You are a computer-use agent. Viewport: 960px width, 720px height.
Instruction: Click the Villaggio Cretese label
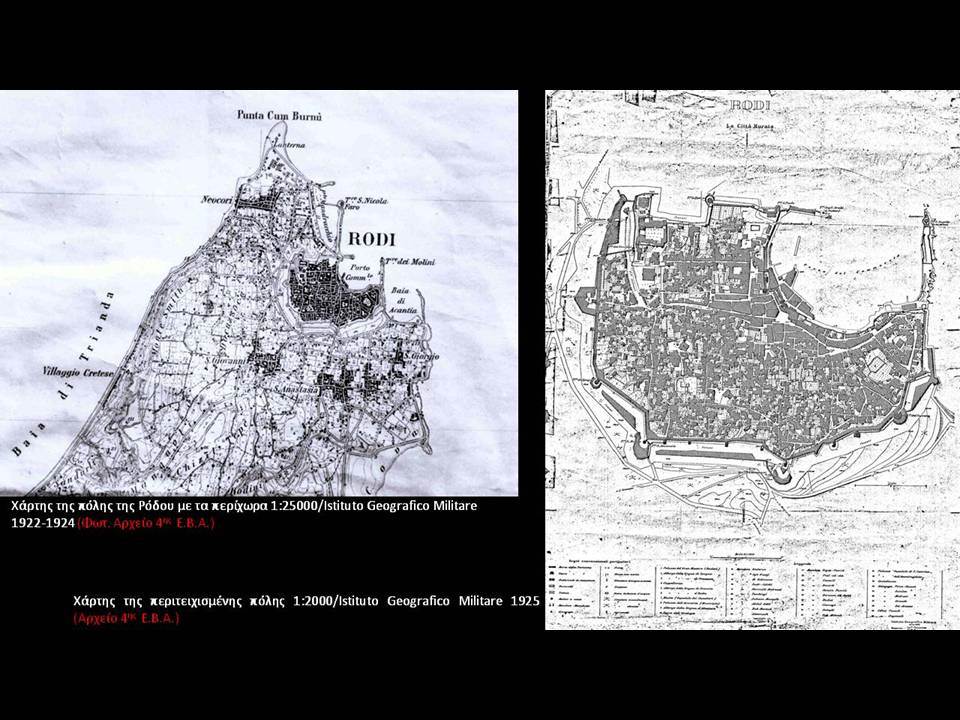point(78,371)
